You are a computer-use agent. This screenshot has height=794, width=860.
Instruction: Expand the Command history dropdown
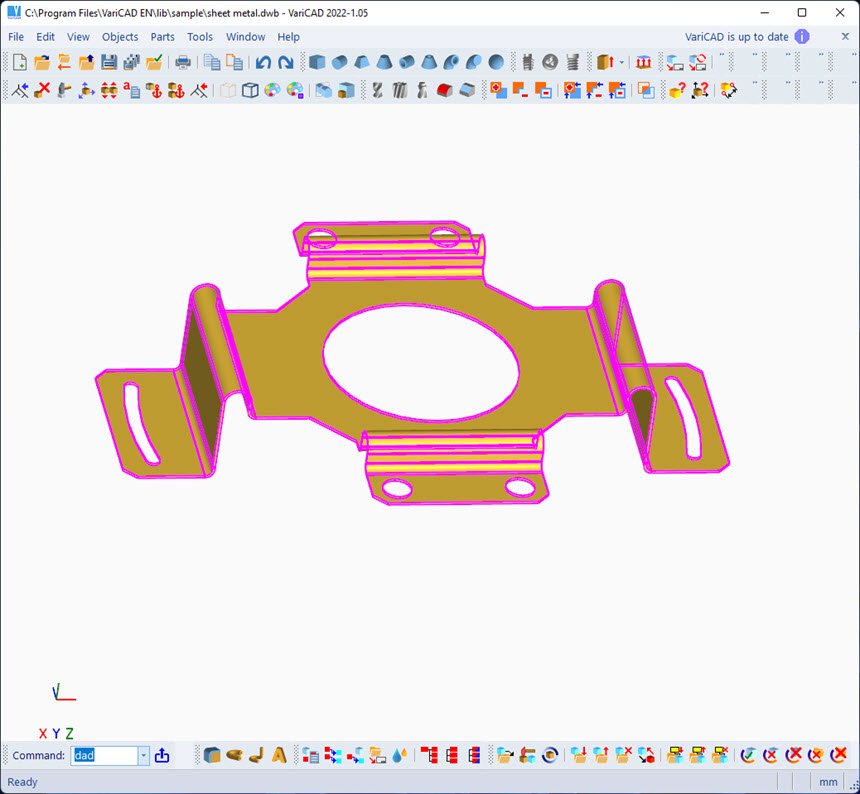click(x=143, y=755)
